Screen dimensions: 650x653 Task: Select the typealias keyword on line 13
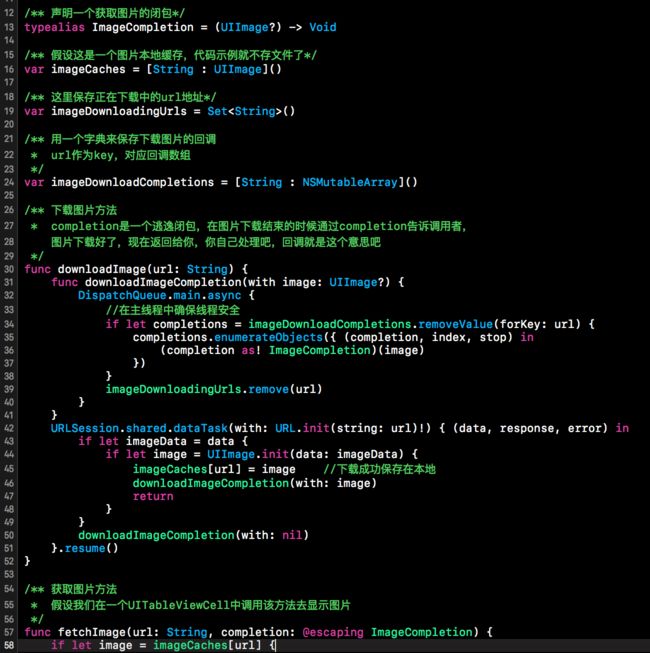click(55, 27)
